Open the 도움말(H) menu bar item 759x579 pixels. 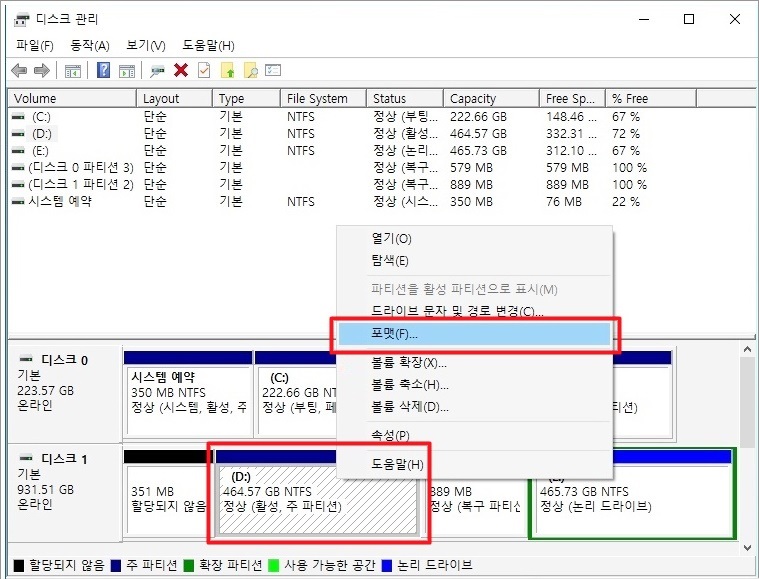point(208,46)
